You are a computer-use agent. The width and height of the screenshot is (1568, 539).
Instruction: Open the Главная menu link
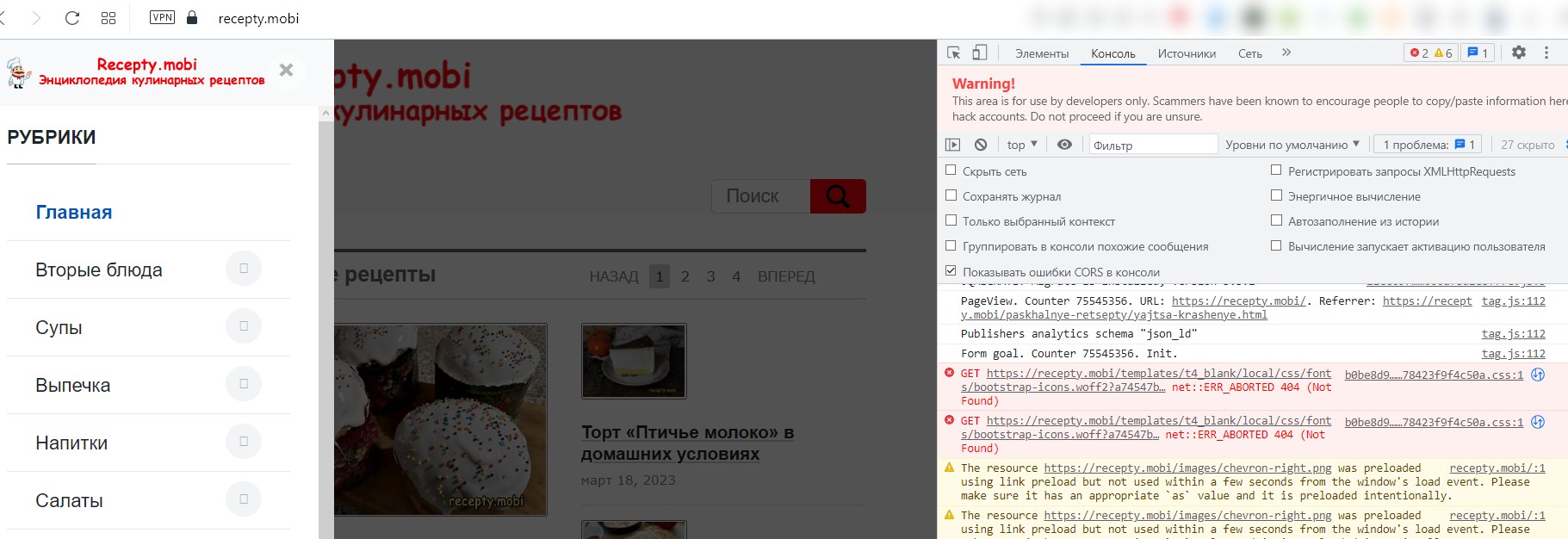tap(74, 212)
